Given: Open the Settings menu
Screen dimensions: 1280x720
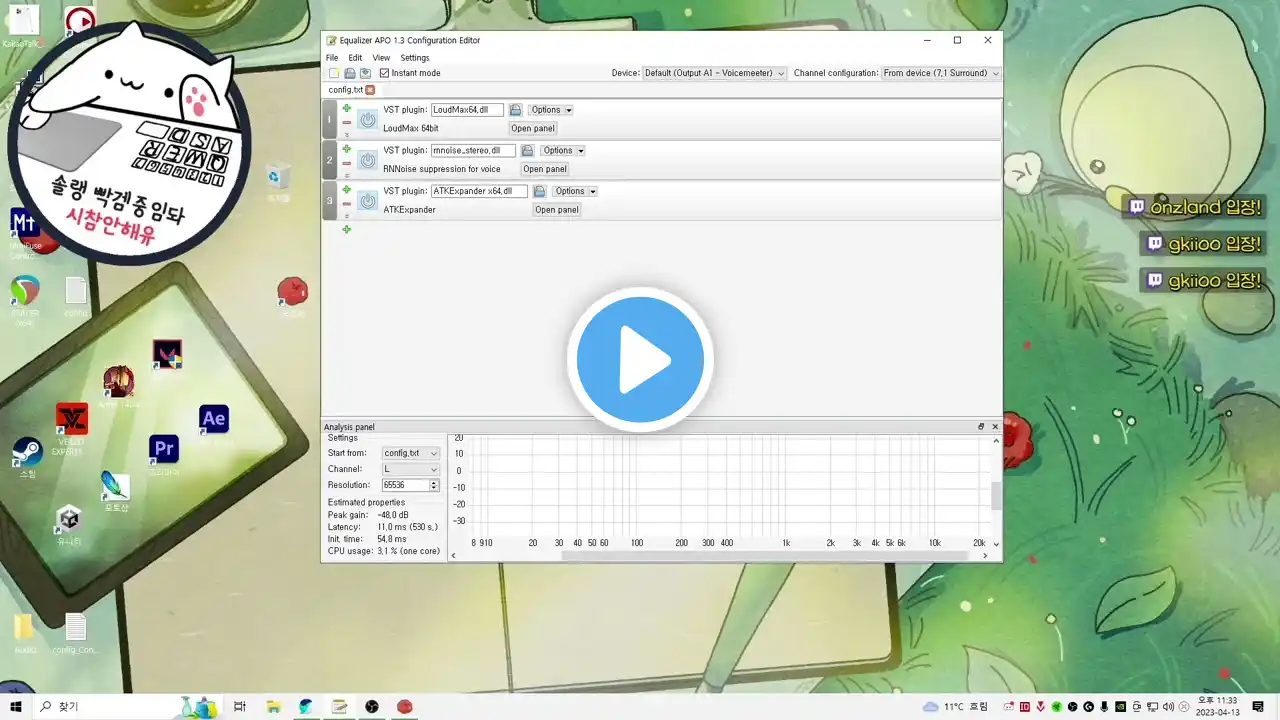Looking at the screenshot, I should click(x=415, y=58).
